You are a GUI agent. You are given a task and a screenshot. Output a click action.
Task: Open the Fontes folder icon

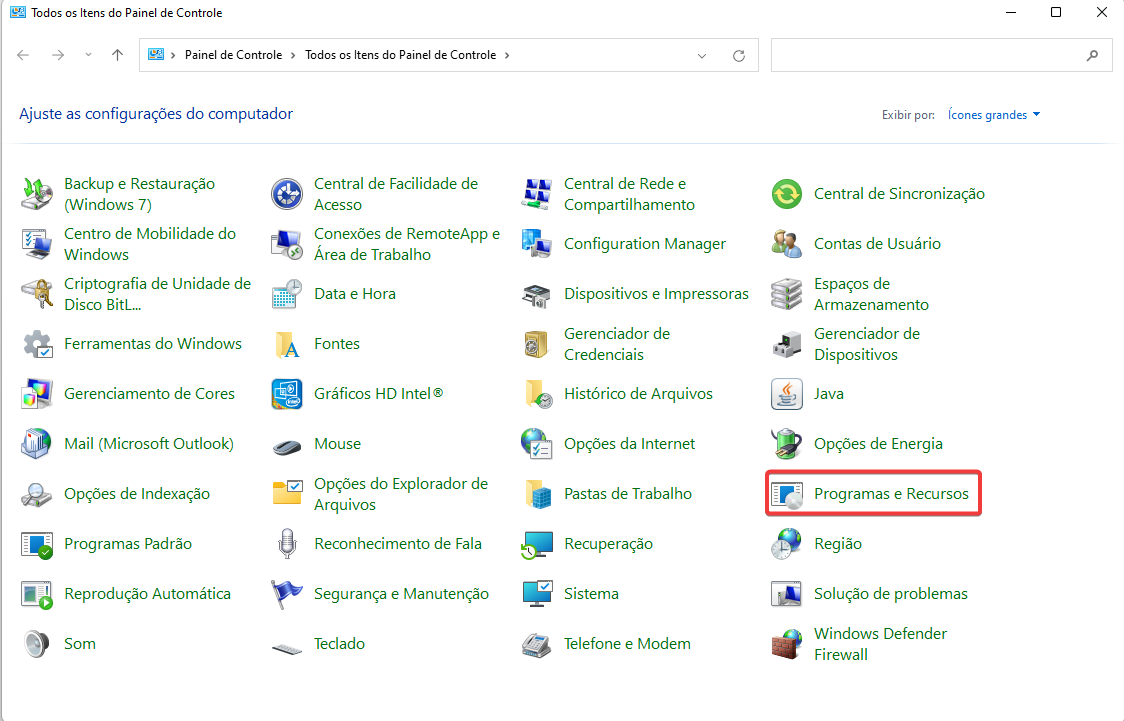click(287, 344)
